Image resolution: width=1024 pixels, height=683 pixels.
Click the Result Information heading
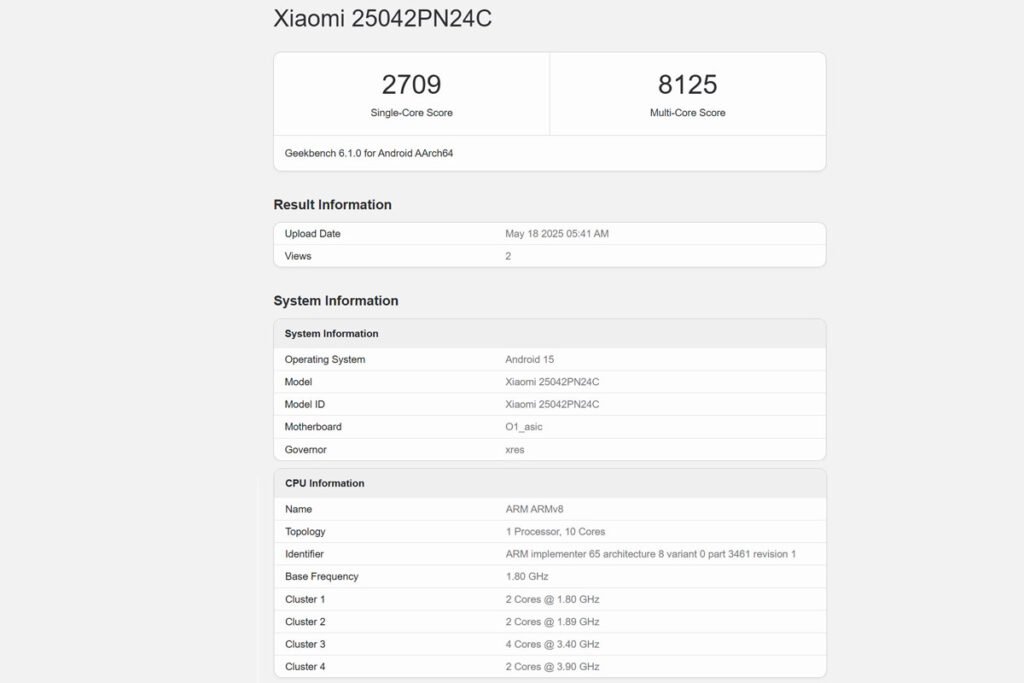(332, 205)
